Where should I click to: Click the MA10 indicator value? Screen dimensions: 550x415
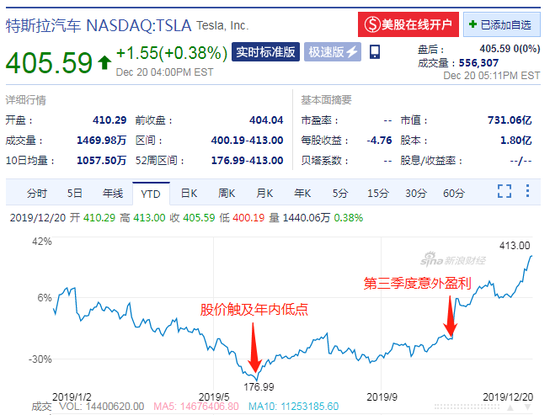(294, 406)
